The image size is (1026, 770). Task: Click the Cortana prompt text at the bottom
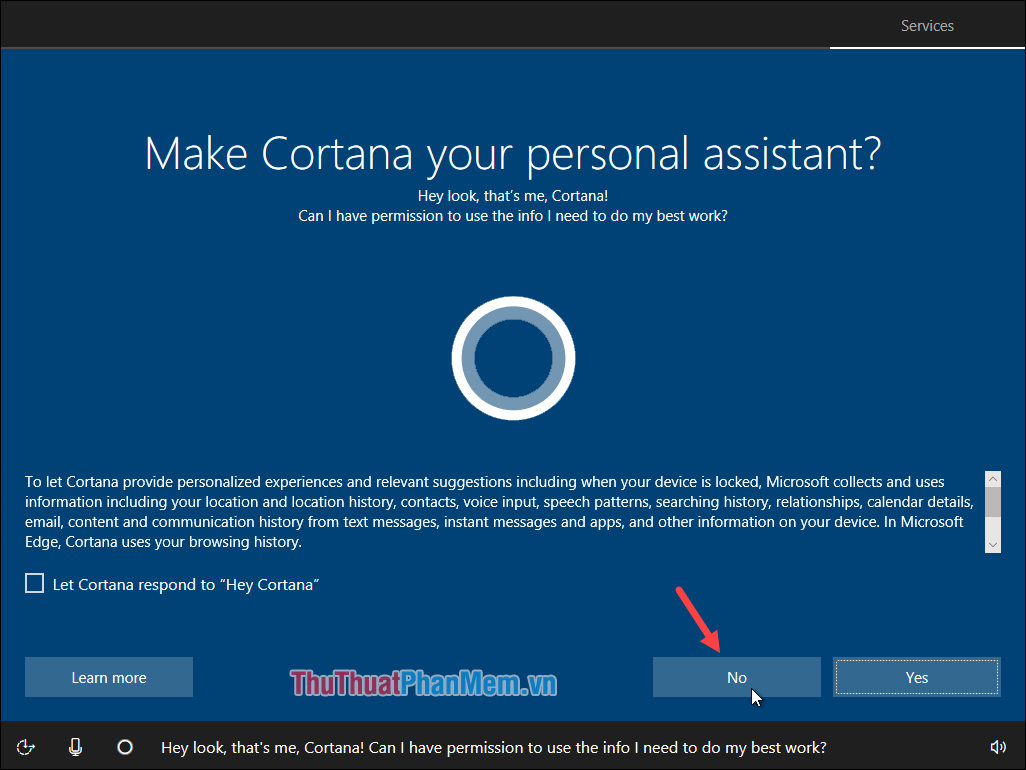tap(494, 747)
